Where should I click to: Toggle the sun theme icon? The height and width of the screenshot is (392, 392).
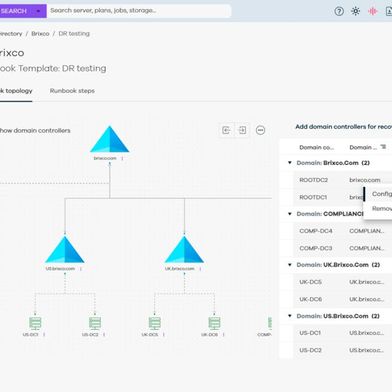(356, 11)
